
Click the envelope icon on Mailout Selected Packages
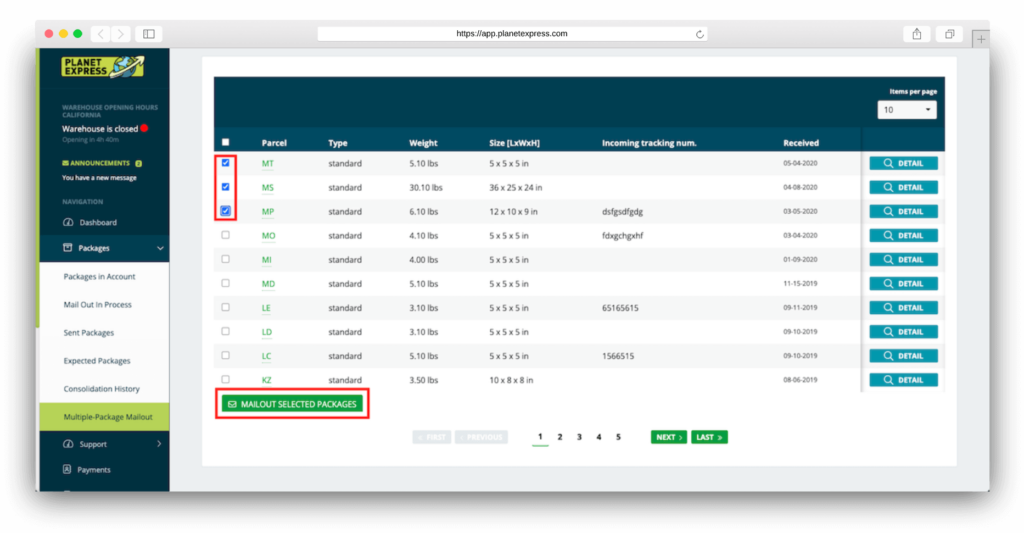pyautogui.click(x=232, y=404)
